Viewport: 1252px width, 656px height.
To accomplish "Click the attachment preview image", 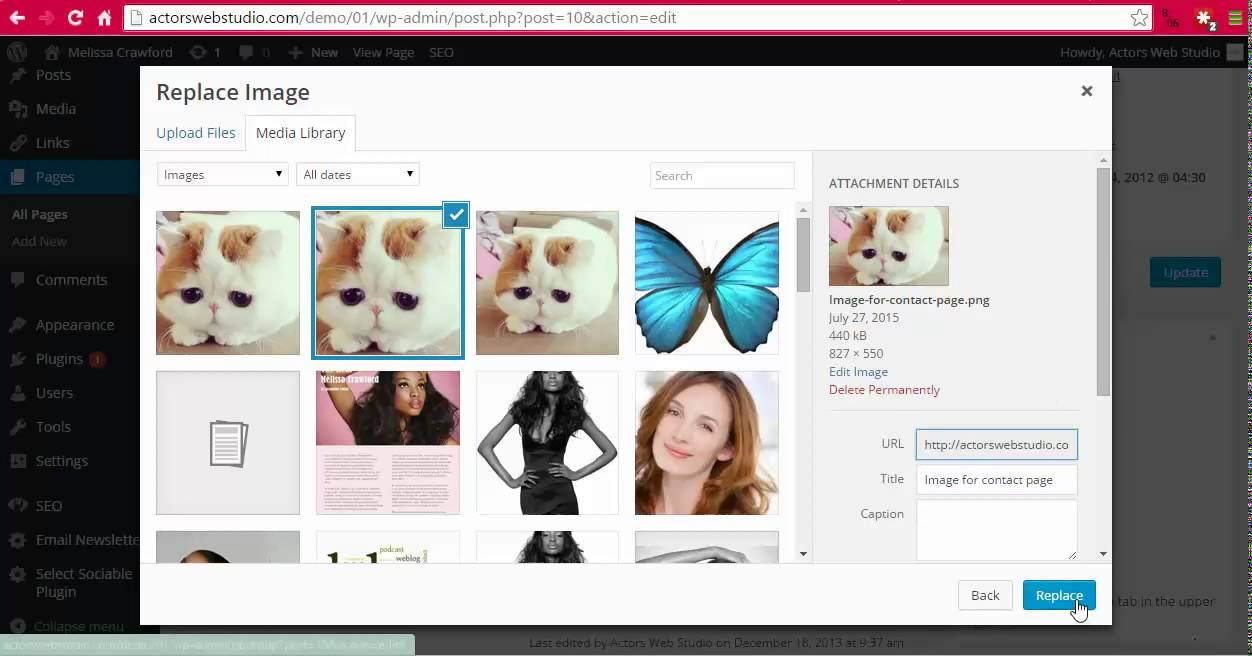I will click(x=889, y=246).
